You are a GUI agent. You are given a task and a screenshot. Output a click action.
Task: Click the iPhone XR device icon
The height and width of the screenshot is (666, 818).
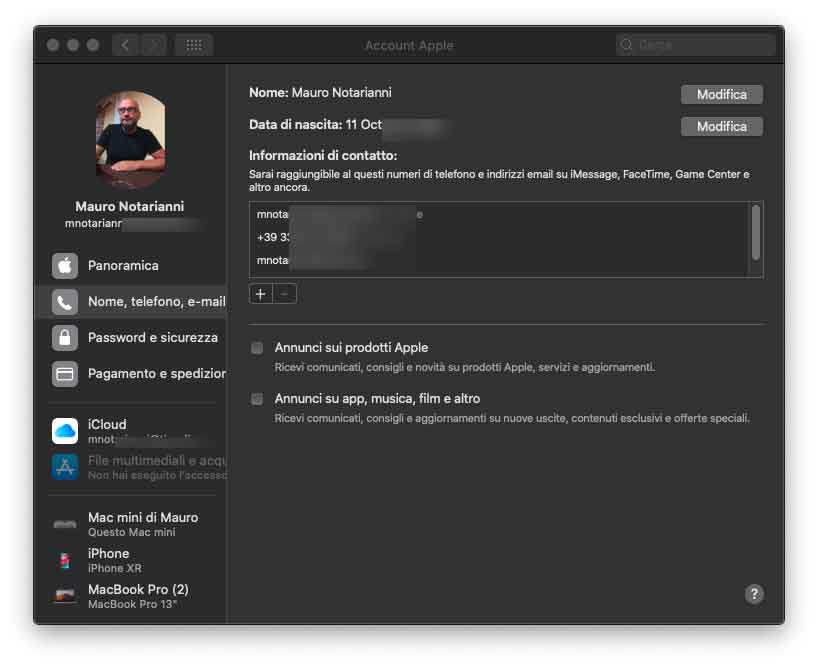(65, 561)
